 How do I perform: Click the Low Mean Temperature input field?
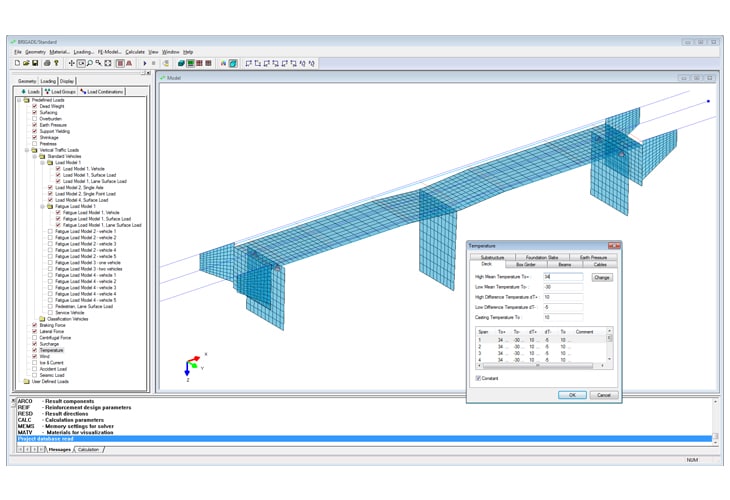click(563, 287)
